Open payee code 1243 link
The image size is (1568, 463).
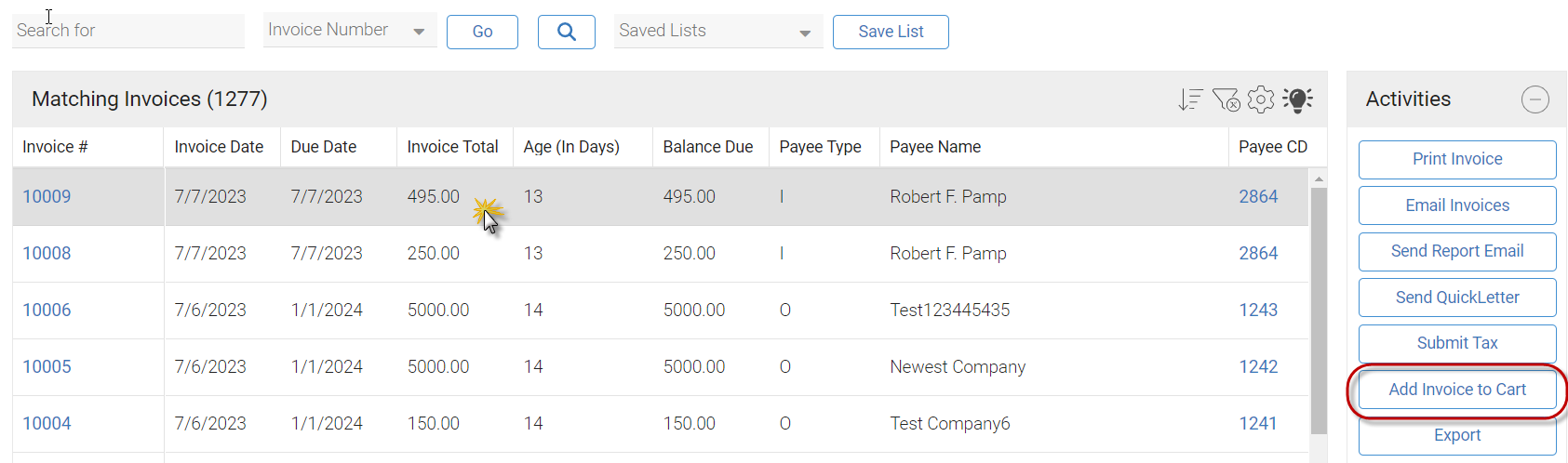click(x=1258, y=310)
